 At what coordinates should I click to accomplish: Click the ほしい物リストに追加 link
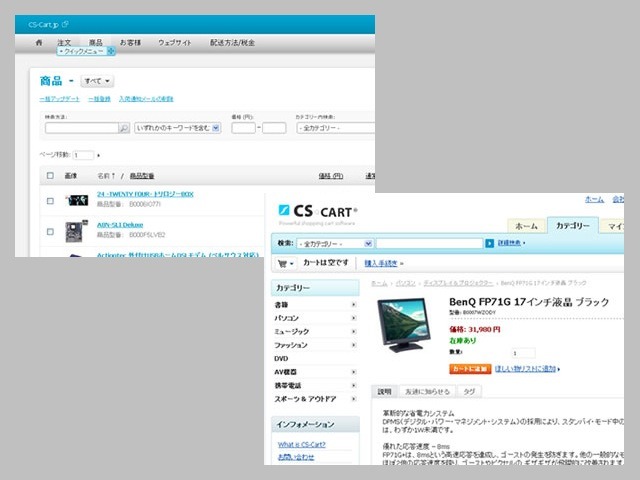[526, 369]
